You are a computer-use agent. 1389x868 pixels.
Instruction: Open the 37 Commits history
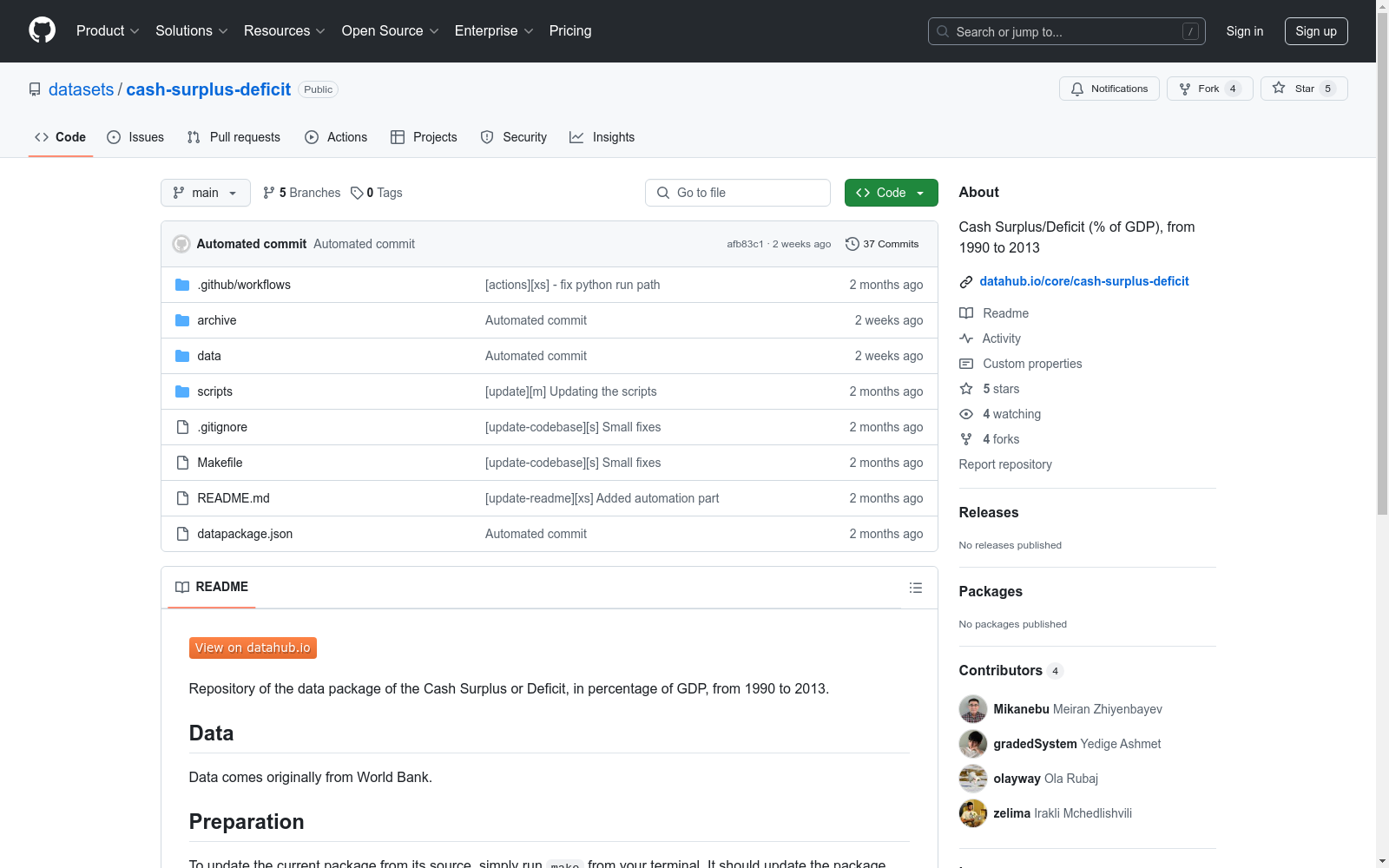882,244
